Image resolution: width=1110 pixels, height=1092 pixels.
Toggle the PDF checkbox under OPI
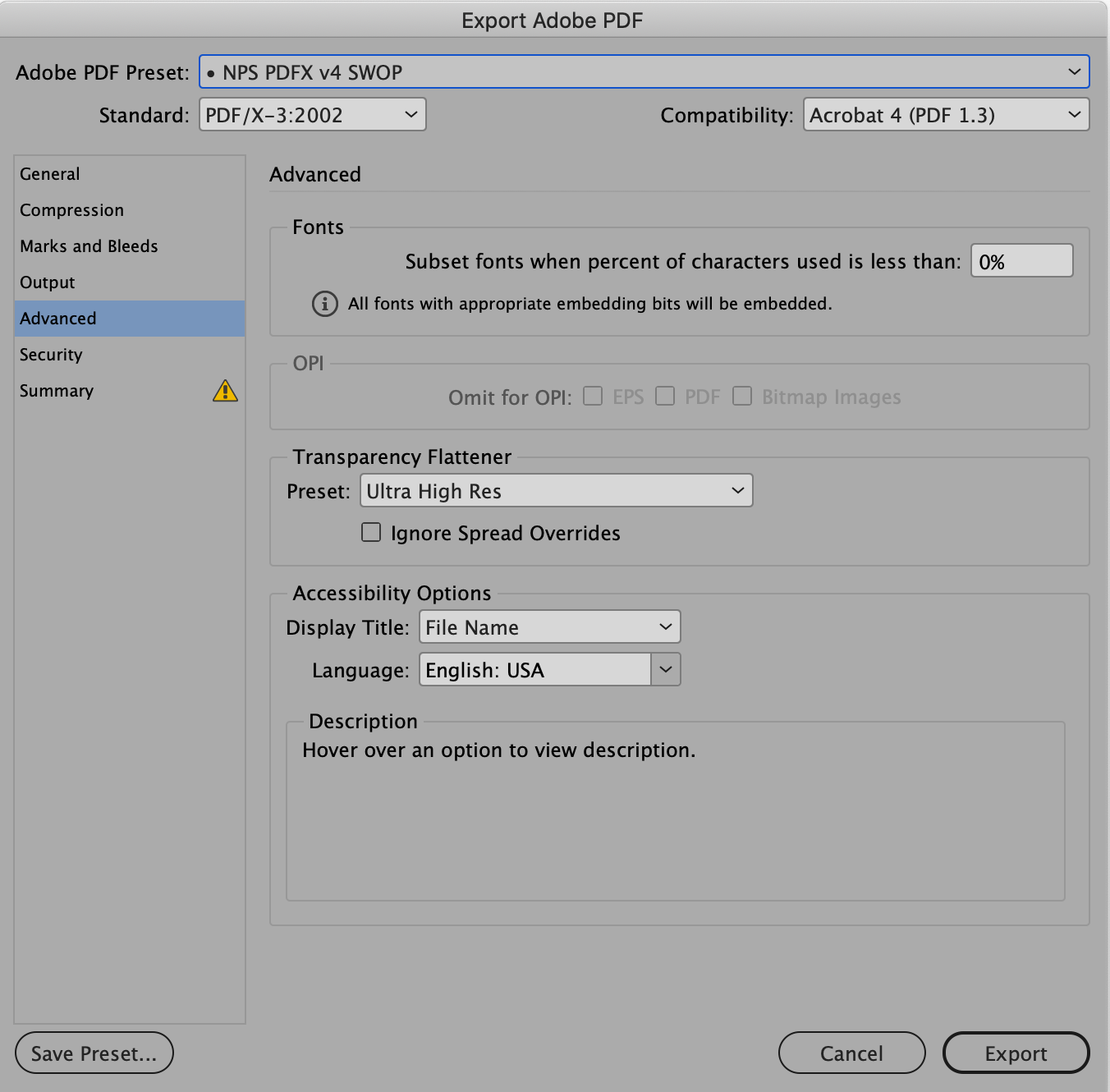665,396
